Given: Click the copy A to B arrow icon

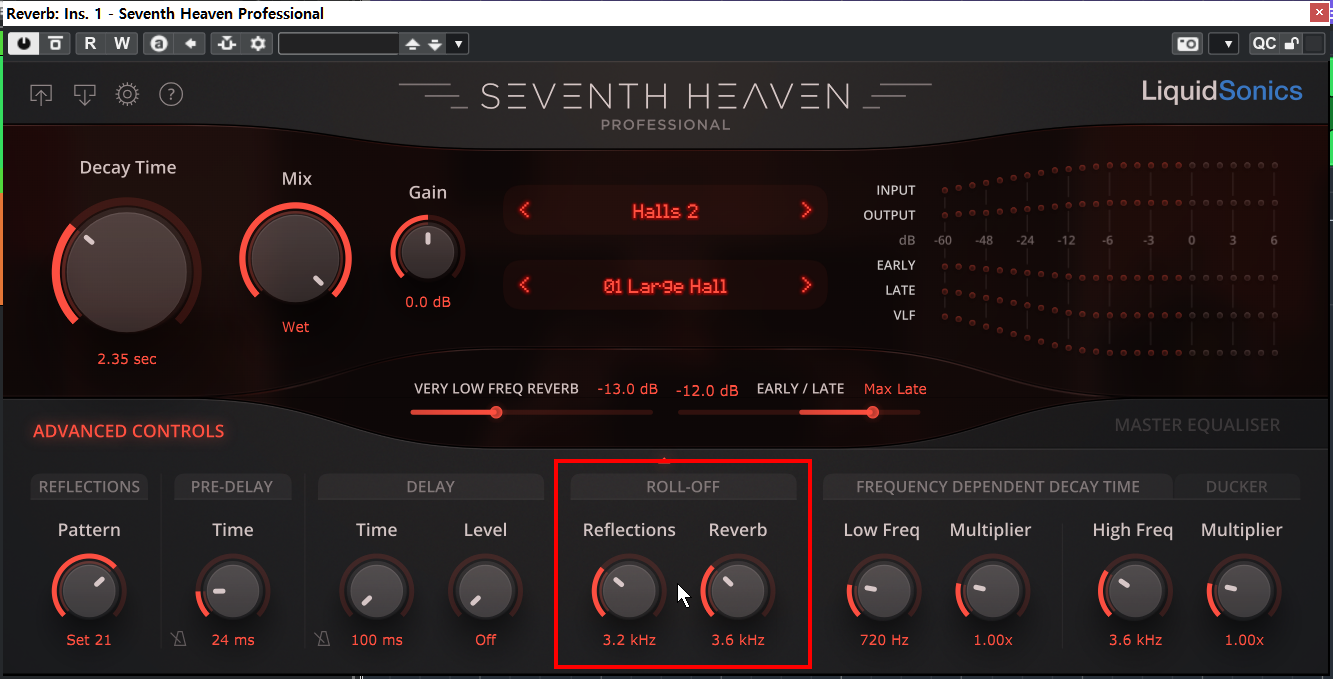Looking at the screenshot, I should (190, 43).
